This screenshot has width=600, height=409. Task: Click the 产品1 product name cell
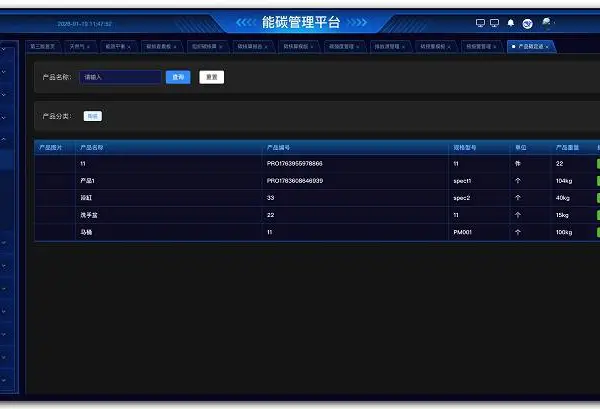(87, 181)
